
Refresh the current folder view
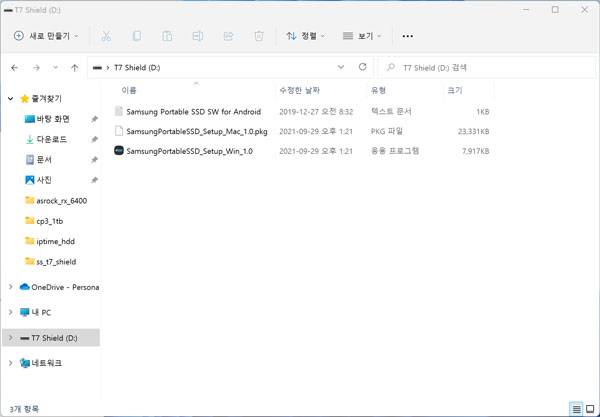click(363, 68)
